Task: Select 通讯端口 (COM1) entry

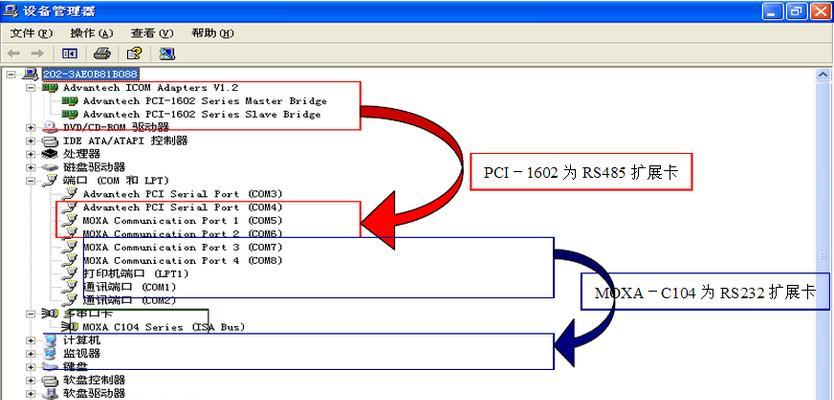Action: click(x=129, y=287)
